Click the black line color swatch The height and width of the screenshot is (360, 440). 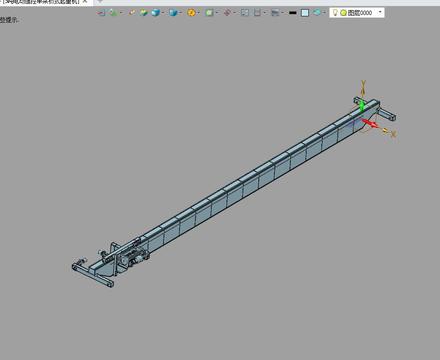coord(293,13)
